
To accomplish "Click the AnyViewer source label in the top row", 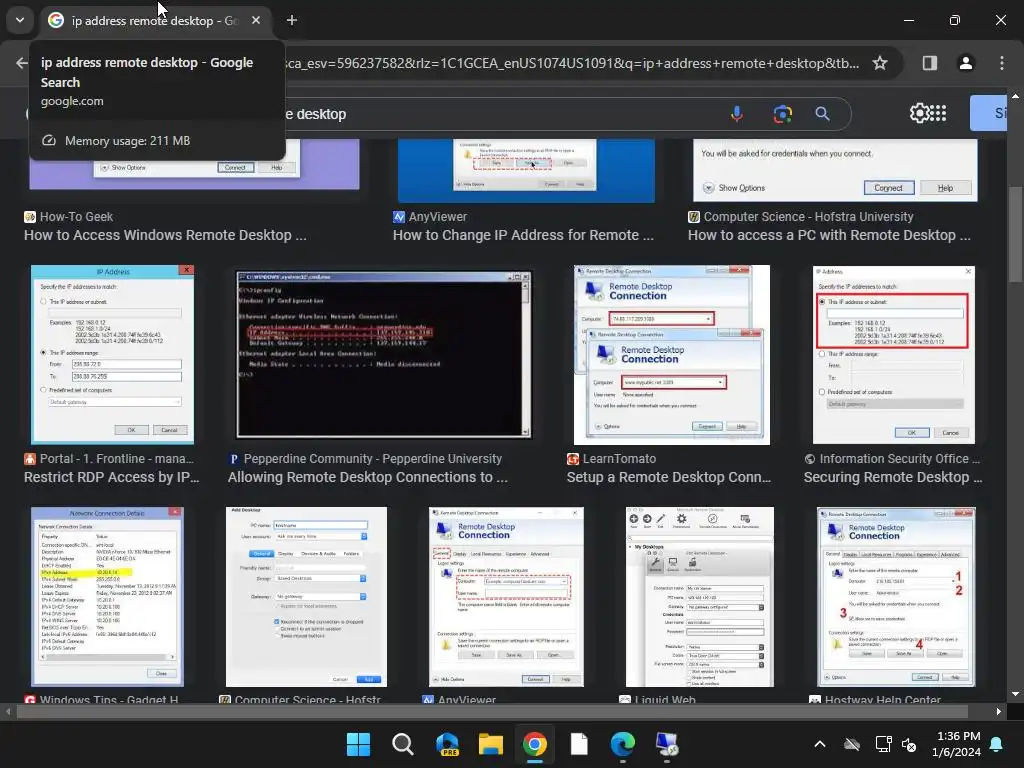I will (x=438, y=217).
